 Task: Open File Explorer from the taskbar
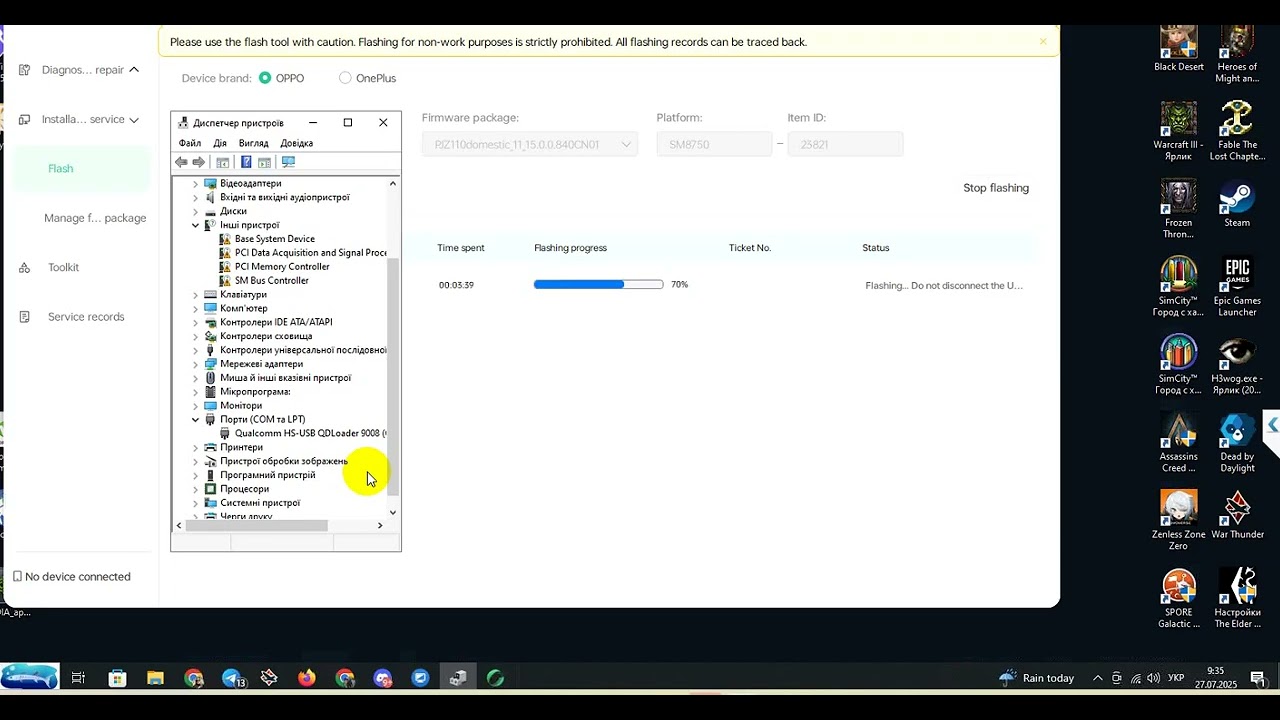click(x=155, y=678)
